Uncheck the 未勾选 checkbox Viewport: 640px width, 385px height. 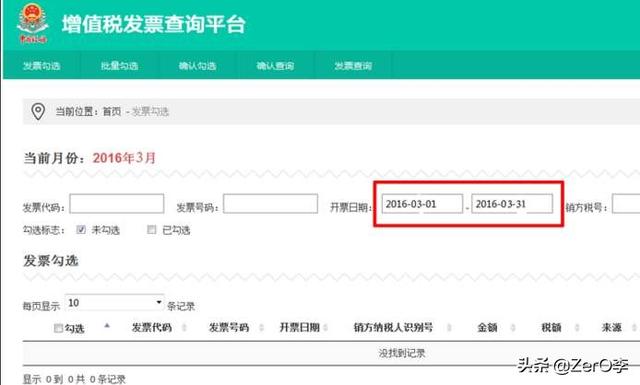click(x=81, y=229)
